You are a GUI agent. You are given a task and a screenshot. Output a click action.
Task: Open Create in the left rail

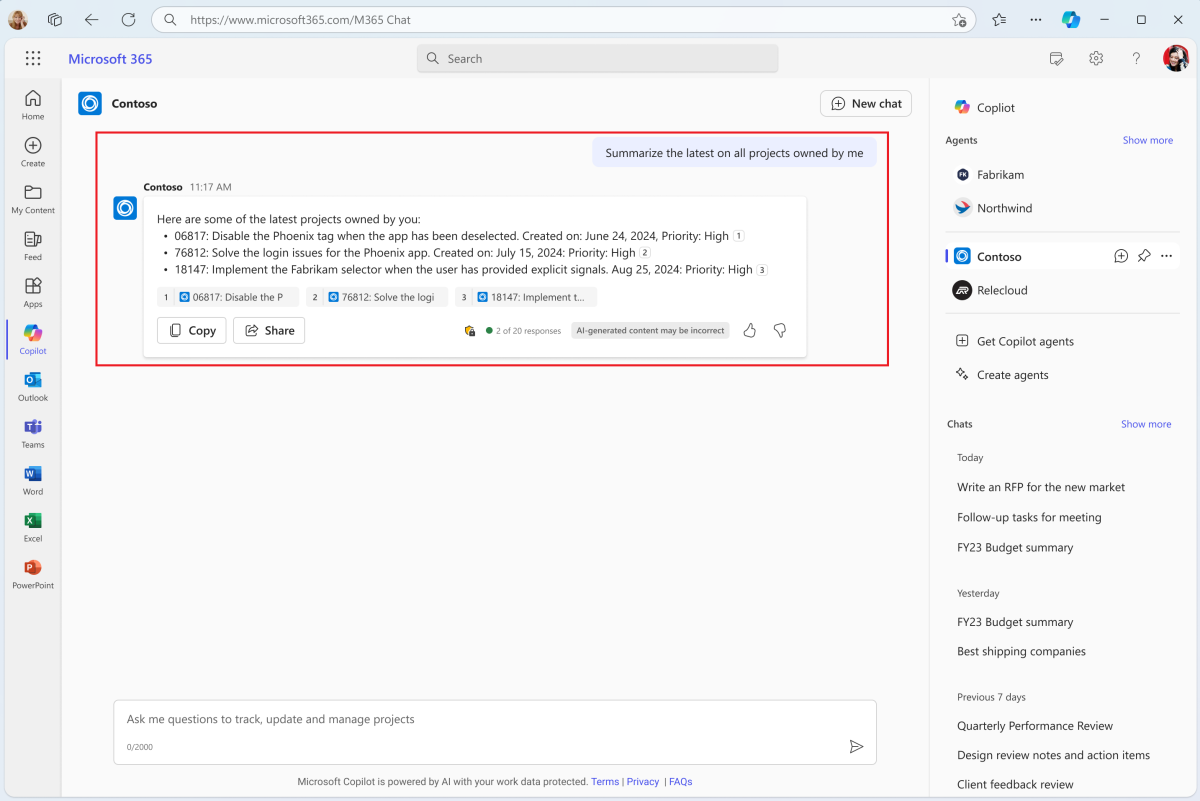click(x=33, y=151)
